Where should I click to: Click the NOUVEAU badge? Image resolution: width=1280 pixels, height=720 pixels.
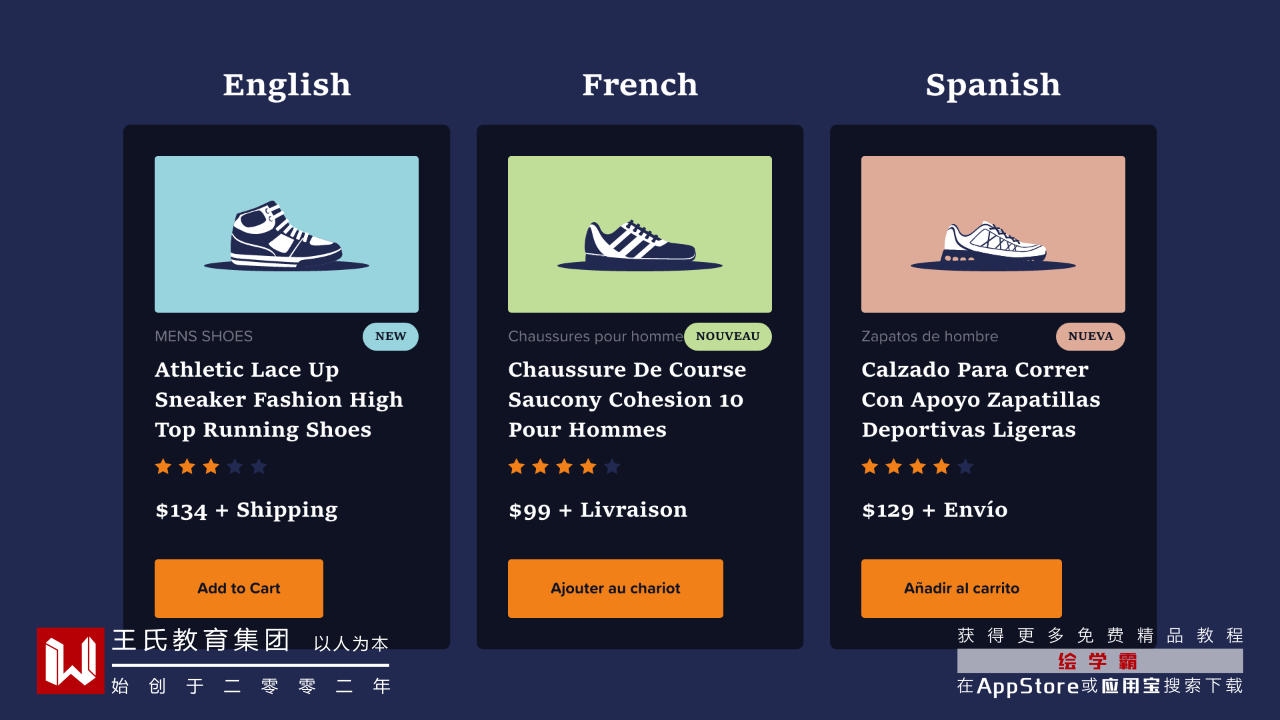click(727, 336)
